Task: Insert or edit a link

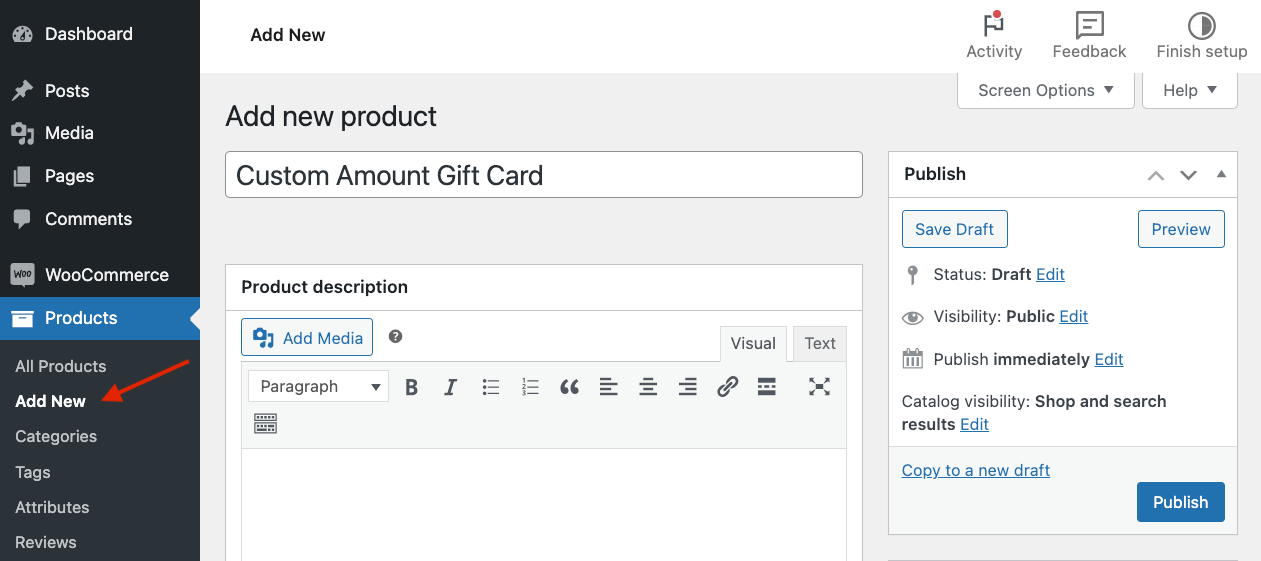Action: 728,387
